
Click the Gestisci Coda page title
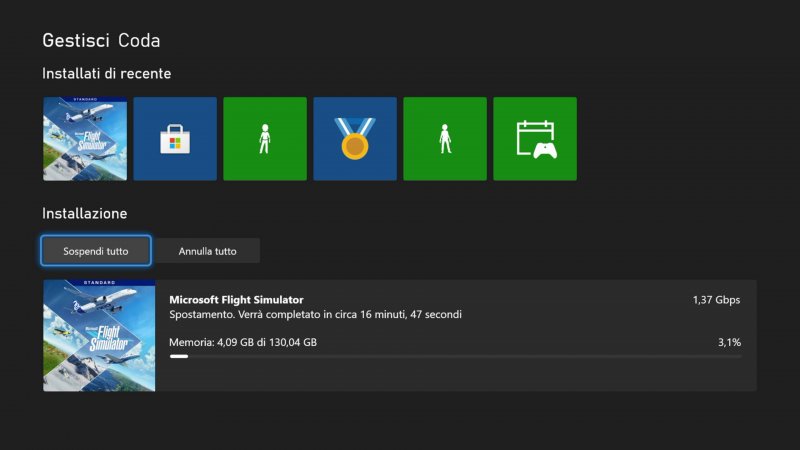click(x=102, y=40)
